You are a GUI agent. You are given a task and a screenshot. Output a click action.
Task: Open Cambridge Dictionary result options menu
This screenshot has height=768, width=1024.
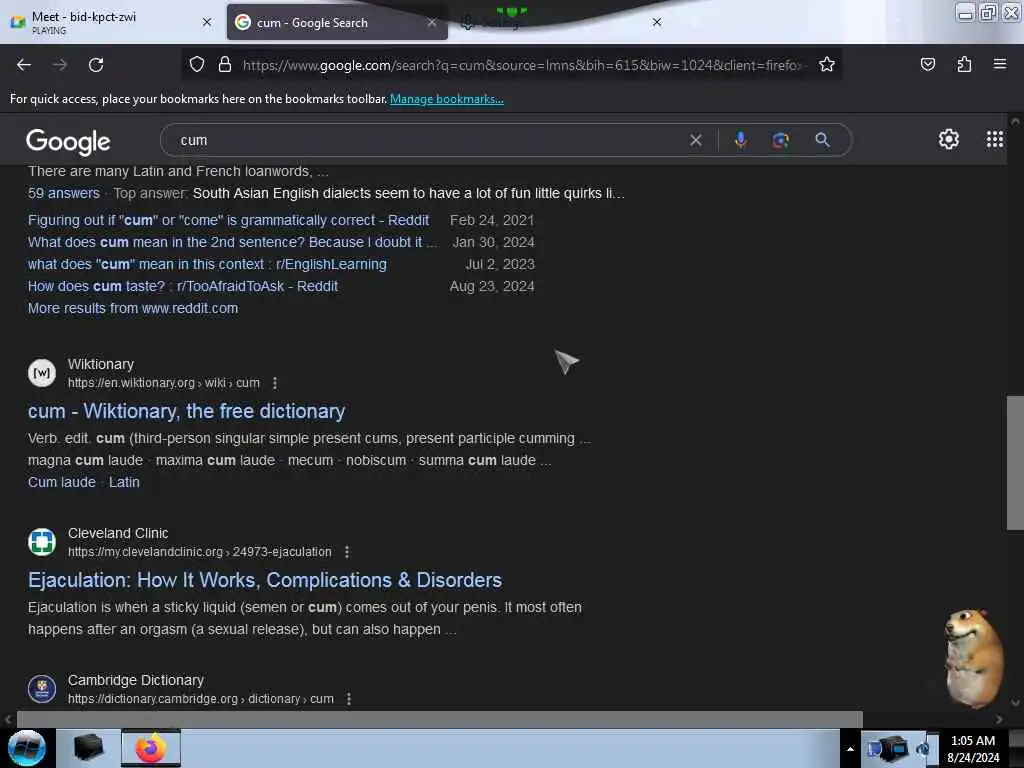pos(349,699)
